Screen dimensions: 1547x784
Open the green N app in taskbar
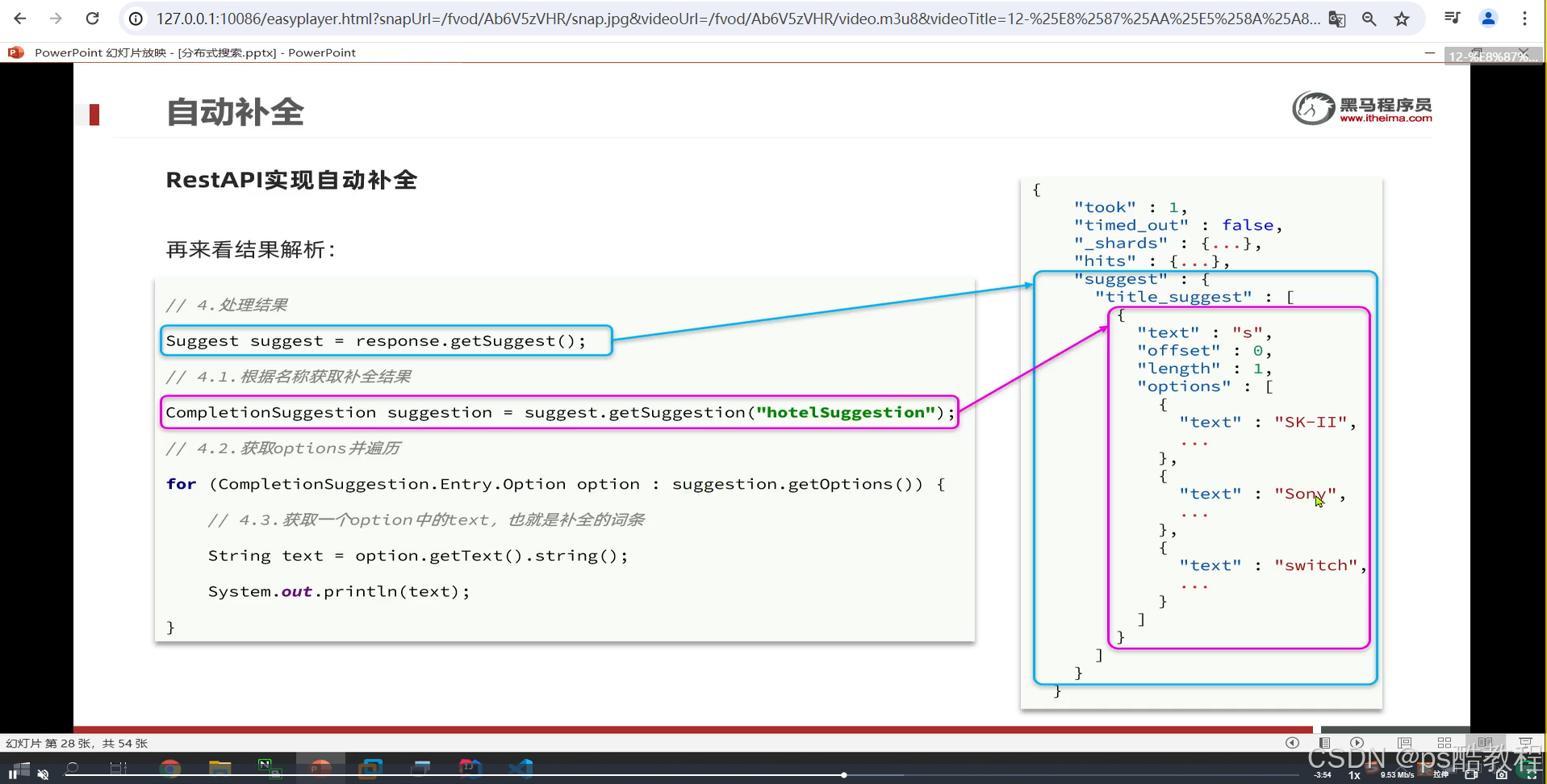269,768
